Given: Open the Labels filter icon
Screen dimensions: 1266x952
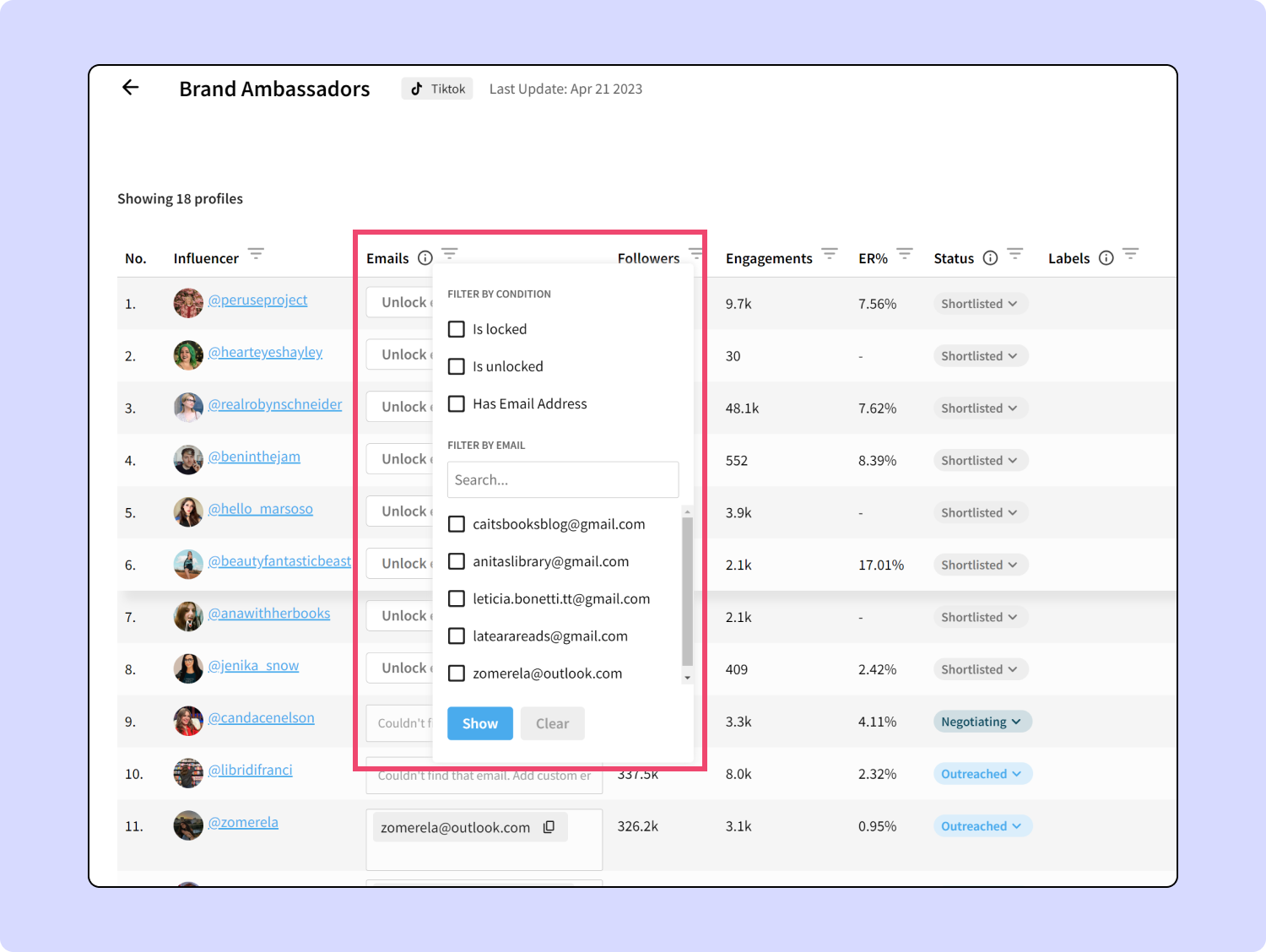Looking at the screenshot, I should coord(1131,253).
